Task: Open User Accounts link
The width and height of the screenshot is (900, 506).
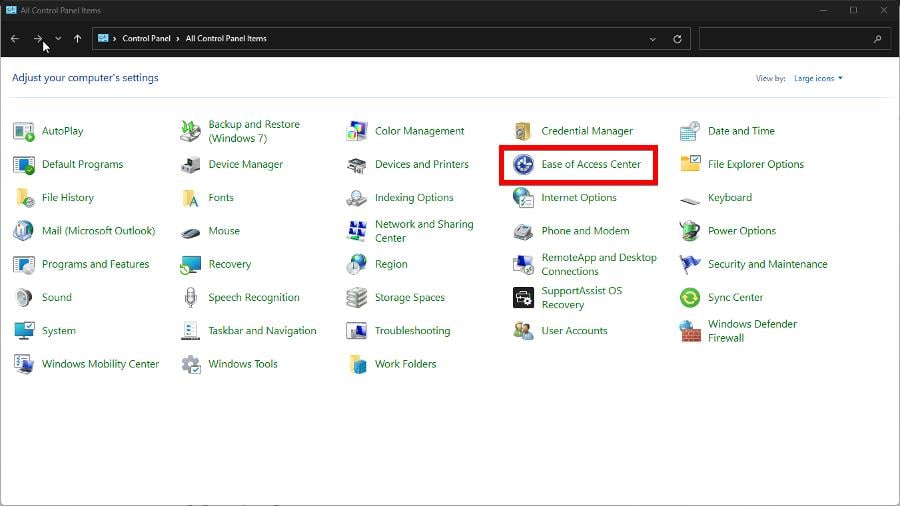Action: coord(574,330)
